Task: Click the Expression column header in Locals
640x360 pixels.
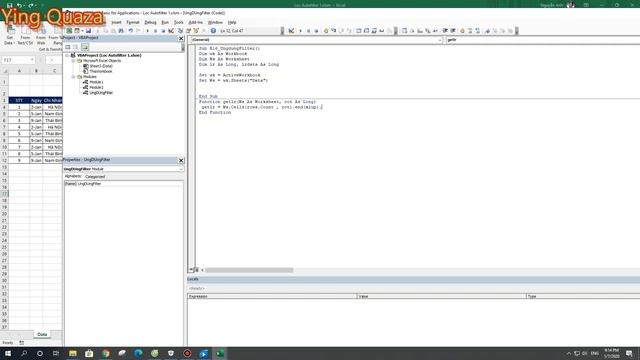Action: 272,296
